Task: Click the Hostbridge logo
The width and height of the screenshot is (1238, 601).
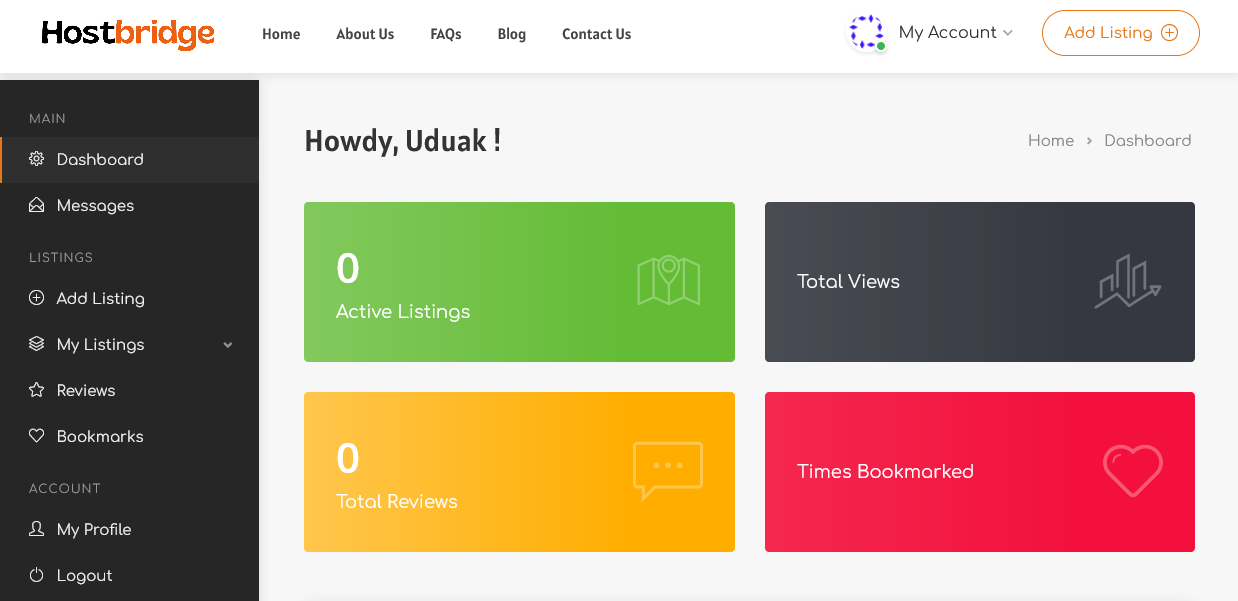Action: point(128,34)
